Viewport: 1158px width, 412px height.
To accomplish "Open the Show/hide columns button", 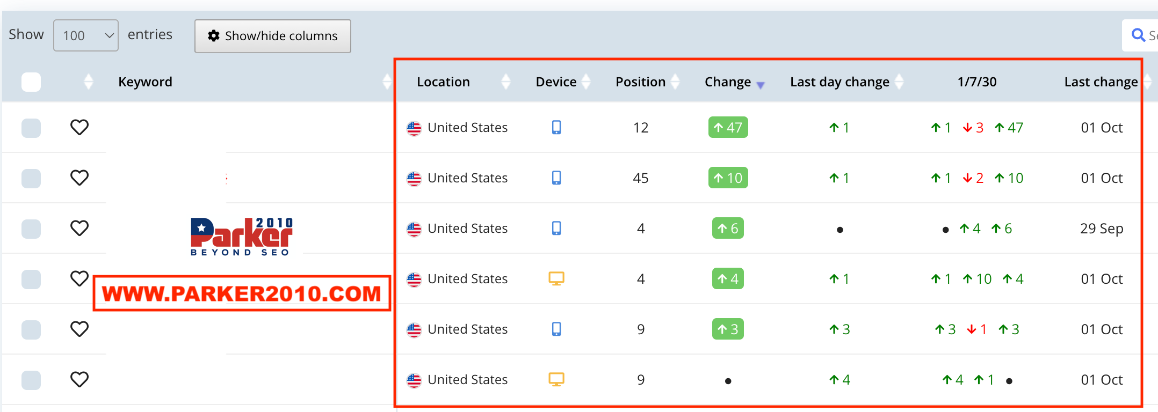I will click(273, 35).
